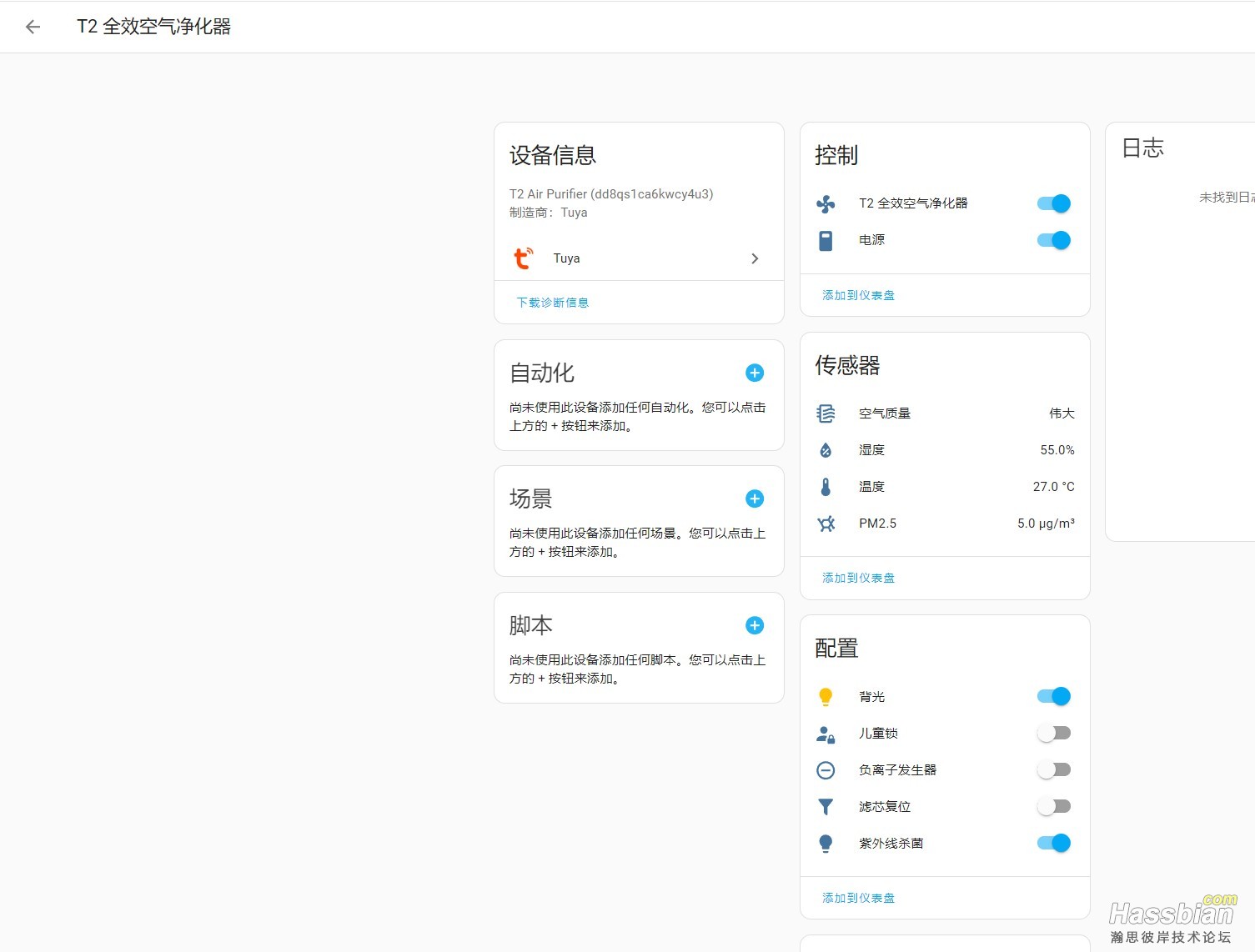The width and height of the screenshot is (1255, 952).
Task: Toggle T2 全效空气净化器 fan switch
Action: [1054, 203]
